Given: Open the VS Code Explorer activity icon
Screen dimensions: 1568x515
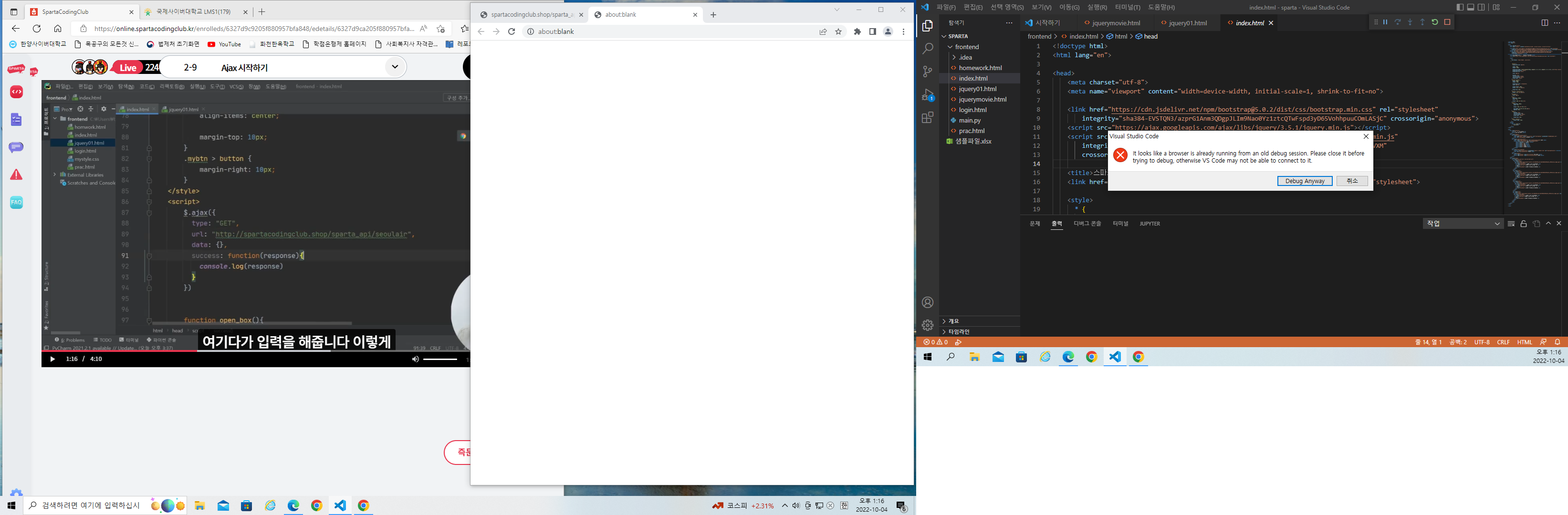Looking at the screenshot, I should [928, 26].
